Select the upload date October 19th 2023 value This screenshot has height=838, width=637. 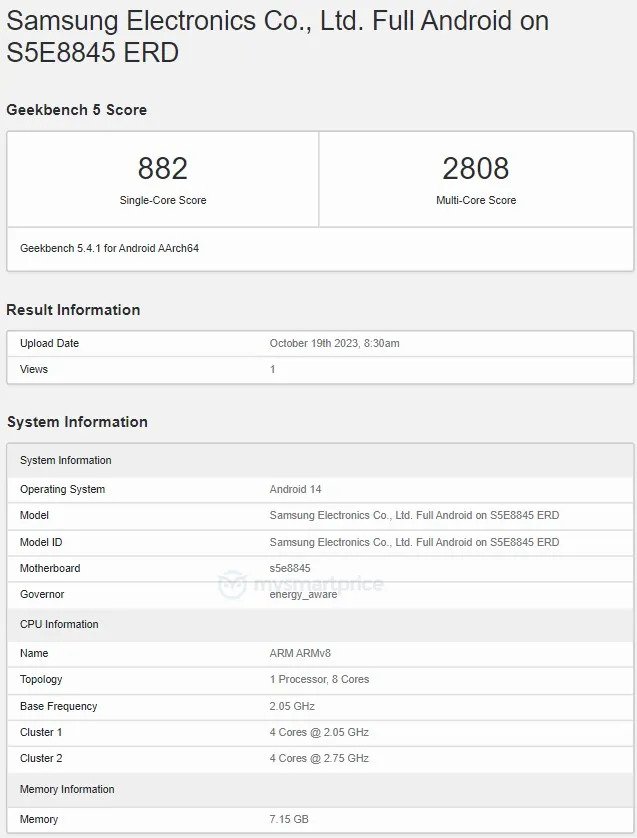tap(334, 343)
